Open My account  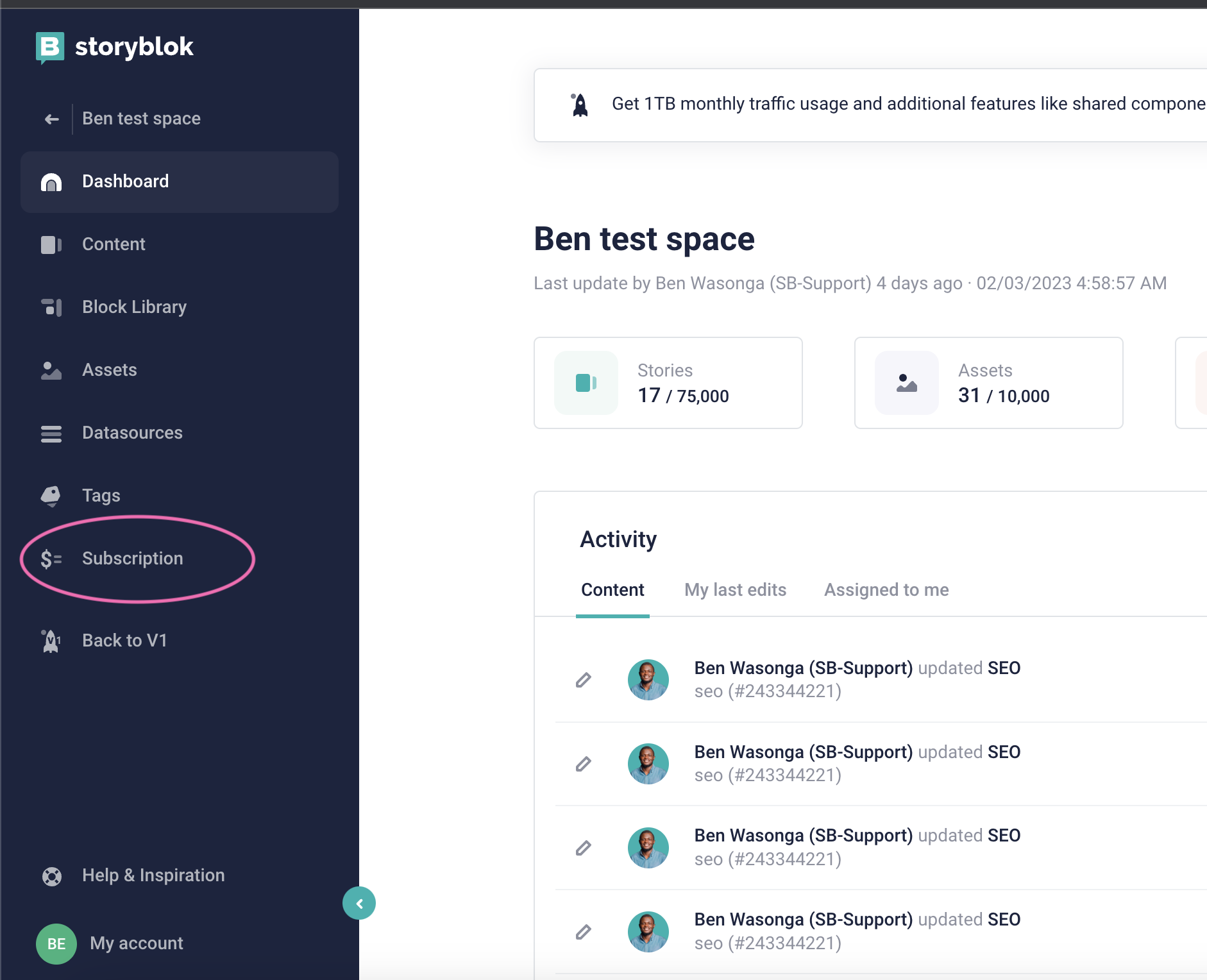(137, 943)
